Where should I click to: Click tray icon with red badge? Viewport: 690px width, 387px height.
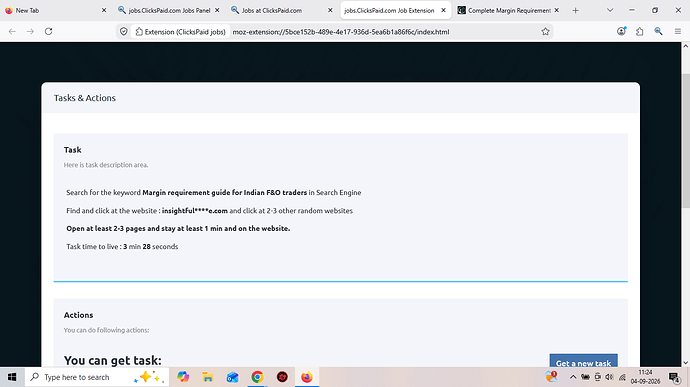pyautogui.click(x=551, y=376)
